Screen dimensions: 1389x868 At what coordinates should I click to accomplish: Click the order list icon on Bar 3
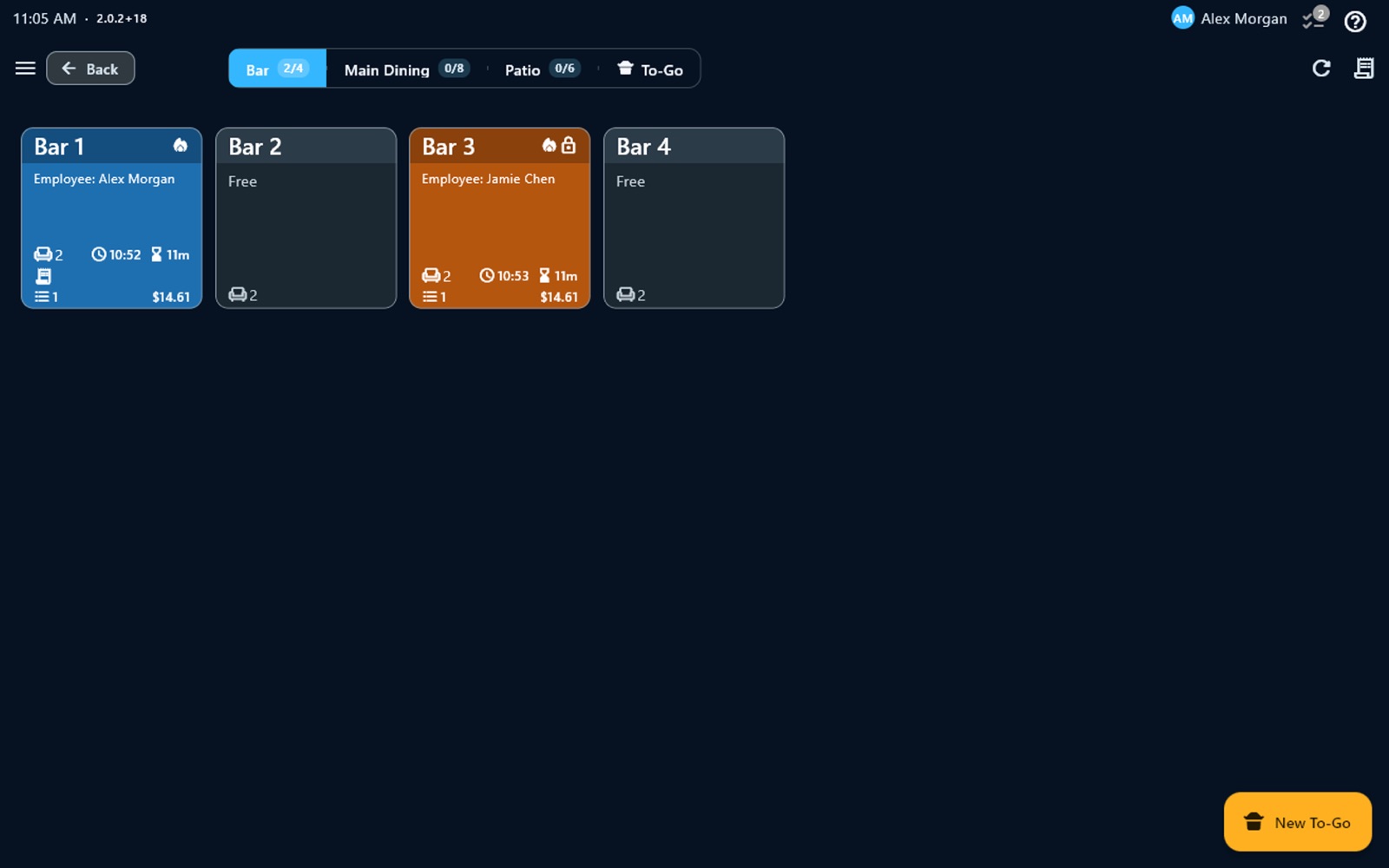click(430, 297)
